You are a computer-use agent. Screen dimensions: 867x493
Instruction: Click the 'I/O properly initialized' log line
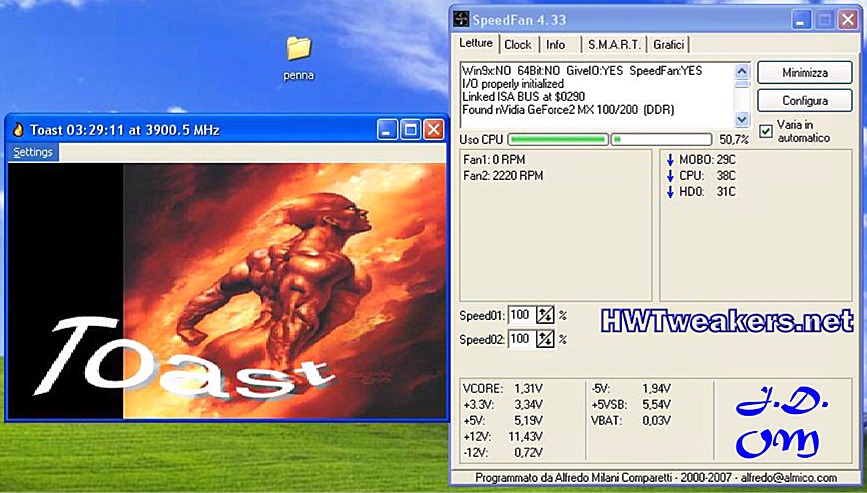513,84
